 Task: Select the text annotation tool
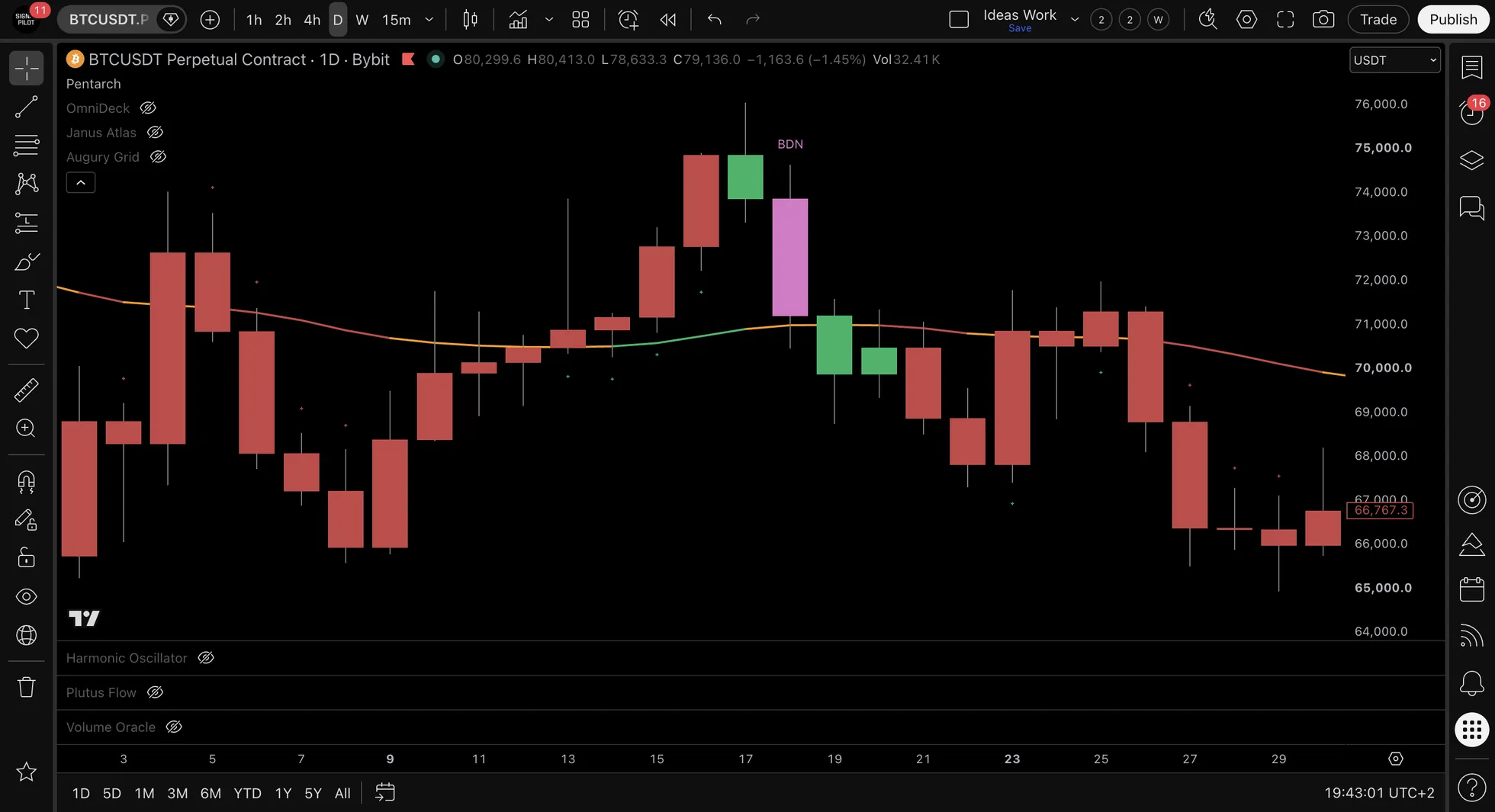coord(27,300)
